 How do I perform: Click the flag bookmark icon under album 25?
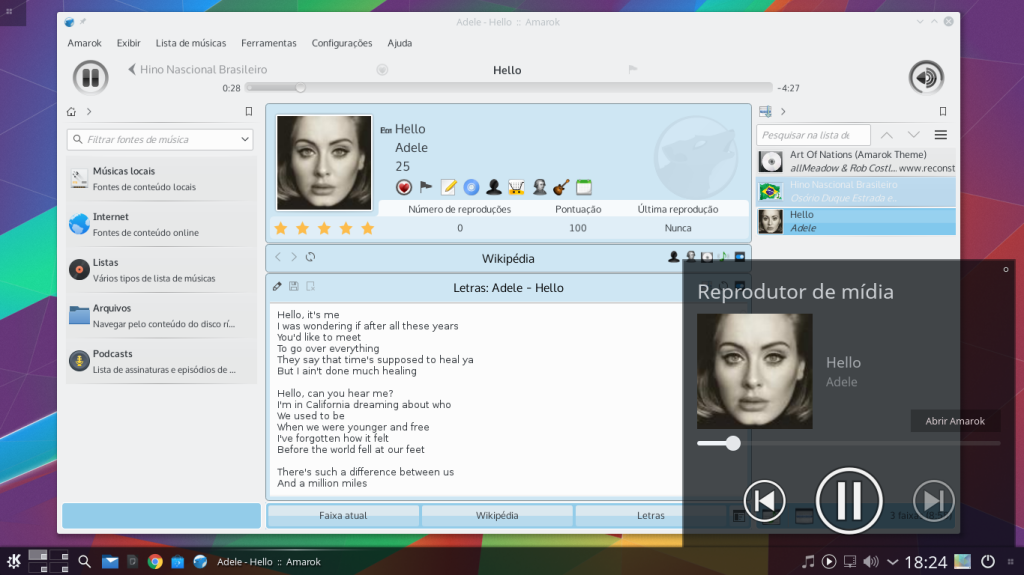(x=426, y=188)
